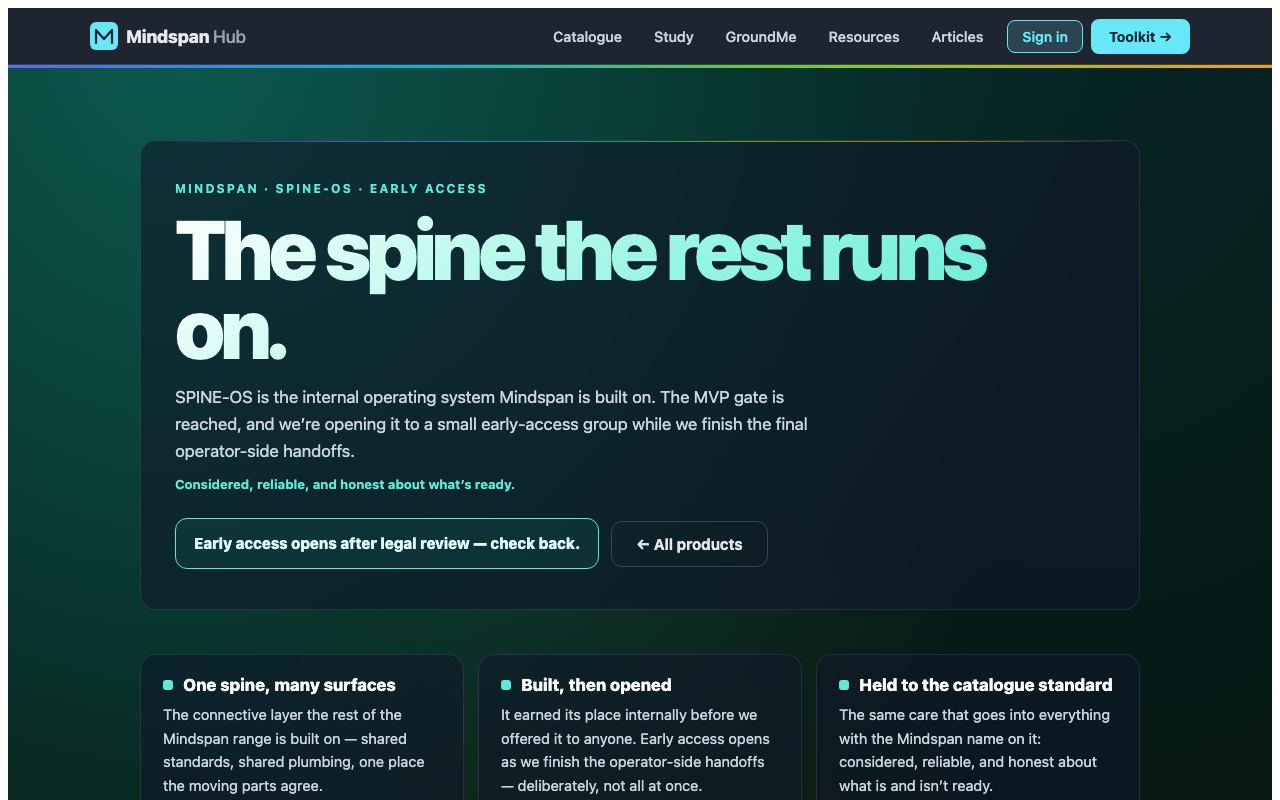The width and height of the screenshot is (1280, 800).
Task: Click the 'One spine, many surfaces' card heading
Action: click(289, 685)
